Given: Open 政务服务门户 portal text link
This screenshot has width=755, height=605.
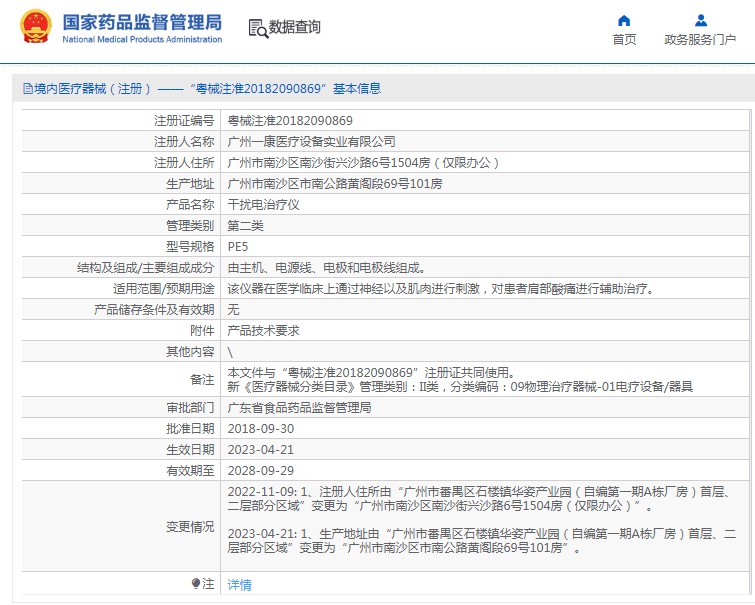Looking at the screenshot, I should click(x=700, y=40).
